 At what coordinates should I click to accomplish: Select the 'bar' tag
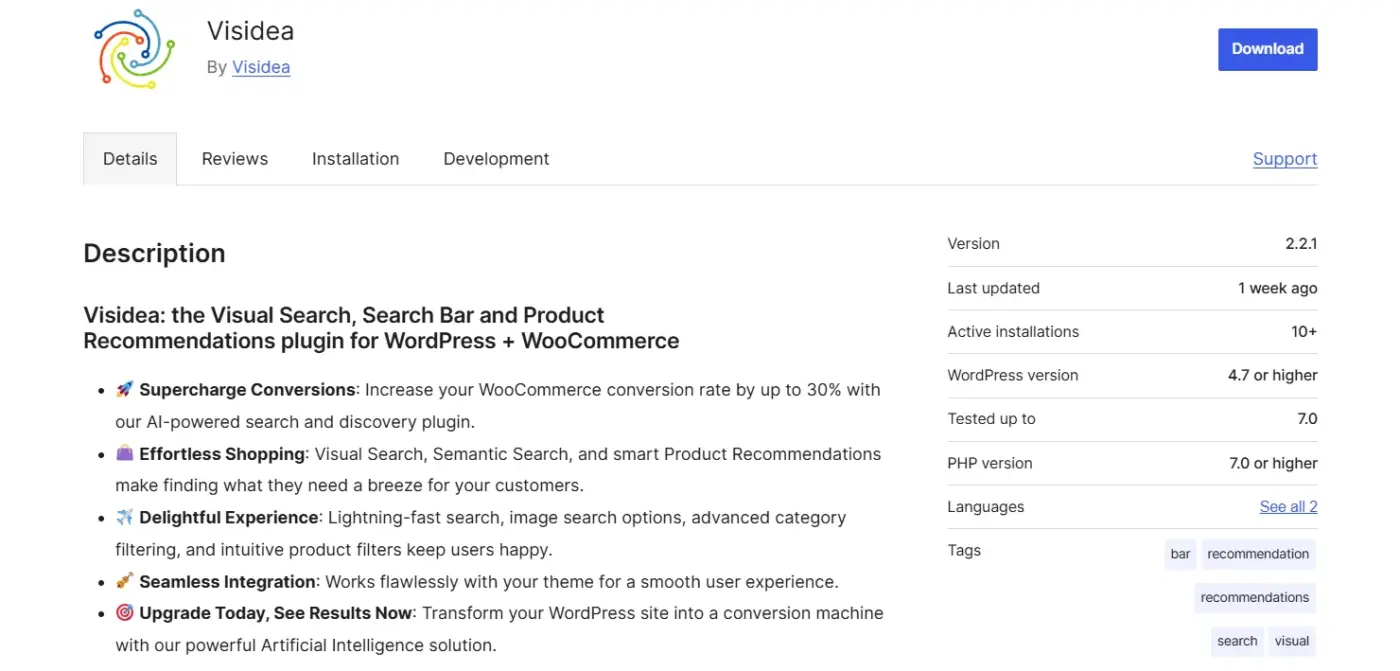point(1181,554)
